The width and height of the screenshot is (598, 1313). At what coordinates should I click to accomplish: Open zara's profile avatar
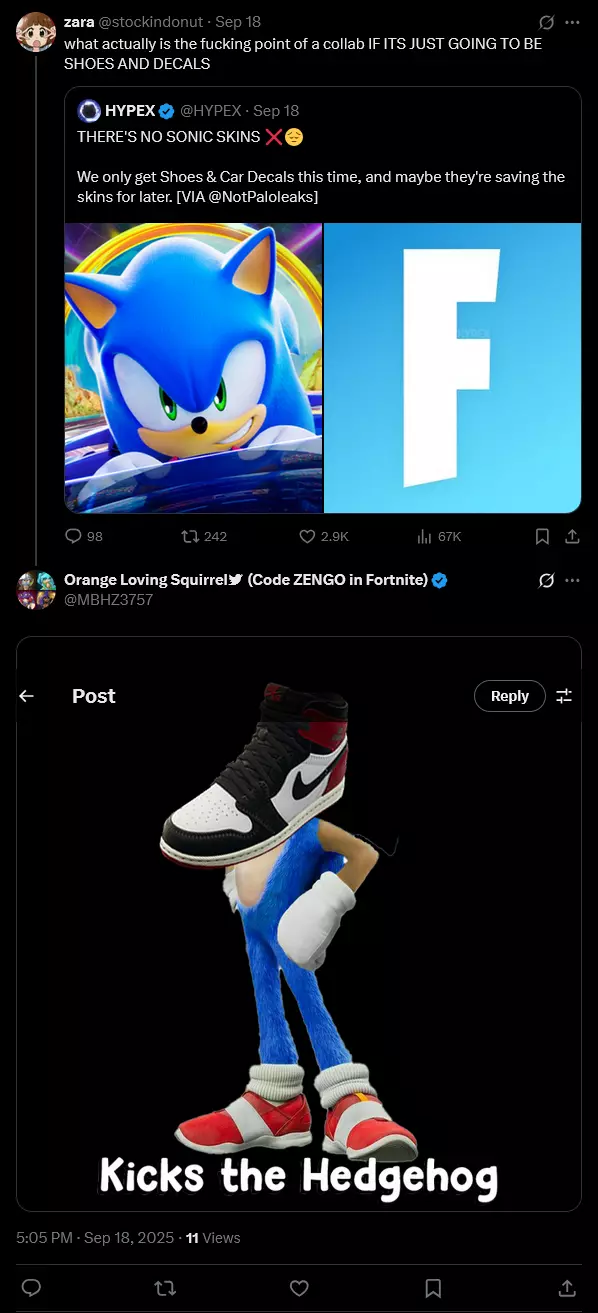point(36,31)
